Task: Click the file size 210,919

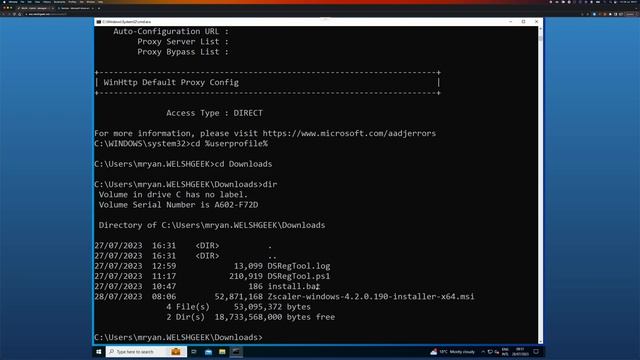Action: click(246, 276)
